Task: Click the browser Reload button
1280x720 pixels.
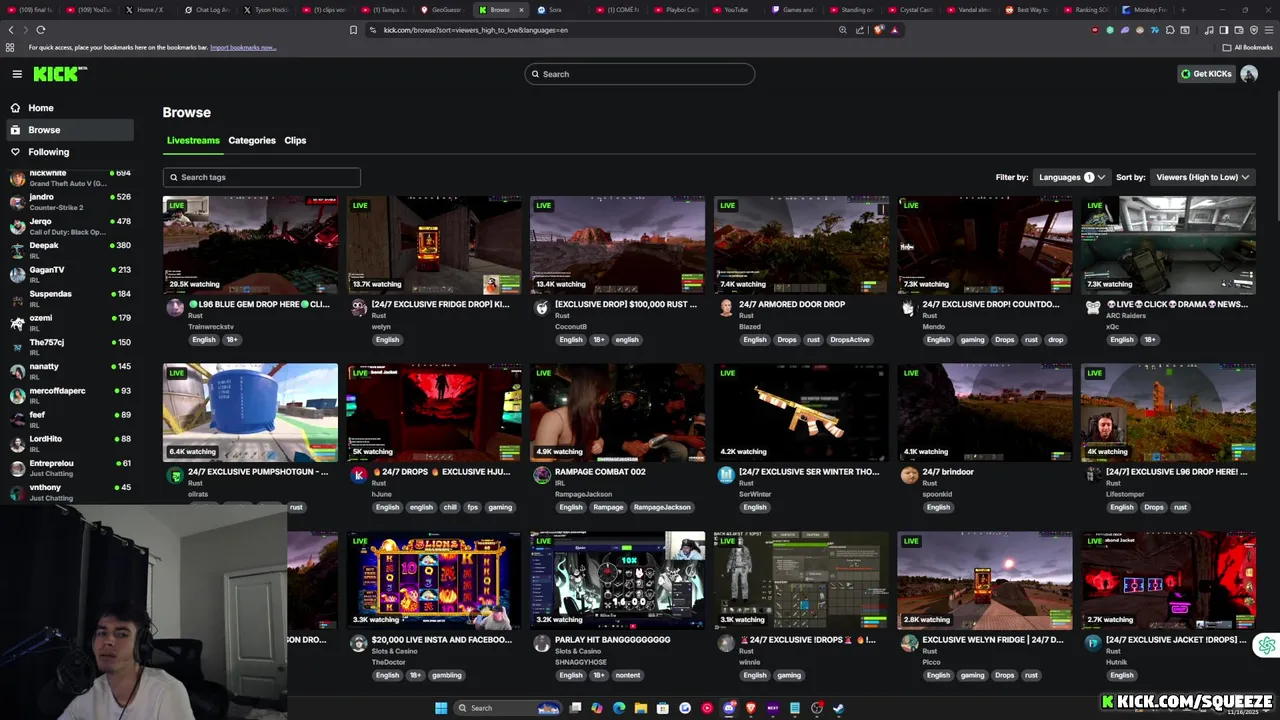Action: coord(40,30)
